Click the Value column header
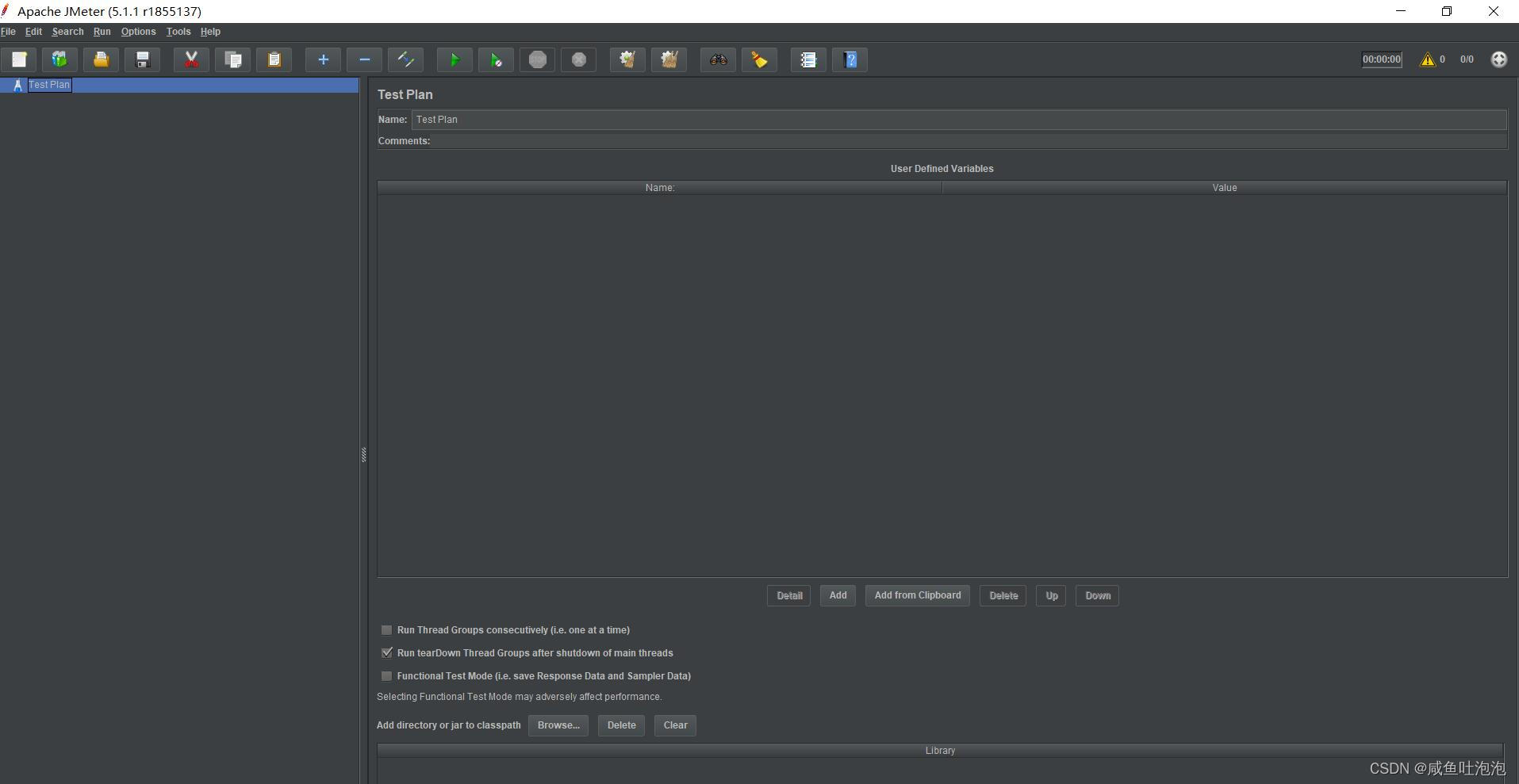The height and width of the screenshot is (784, 1519). point(1224,188)
